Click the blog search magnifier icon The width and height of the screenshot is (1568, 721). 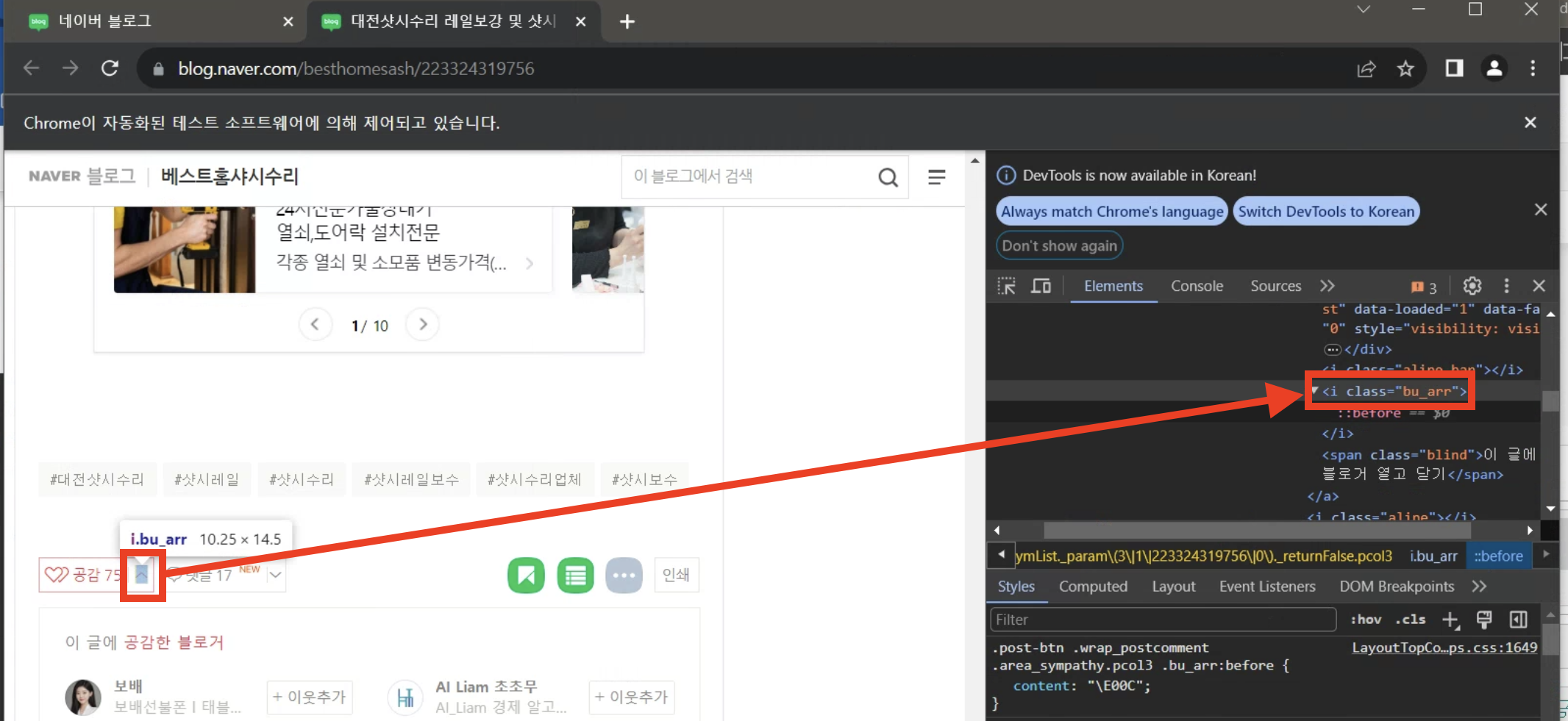pos(888,176)
